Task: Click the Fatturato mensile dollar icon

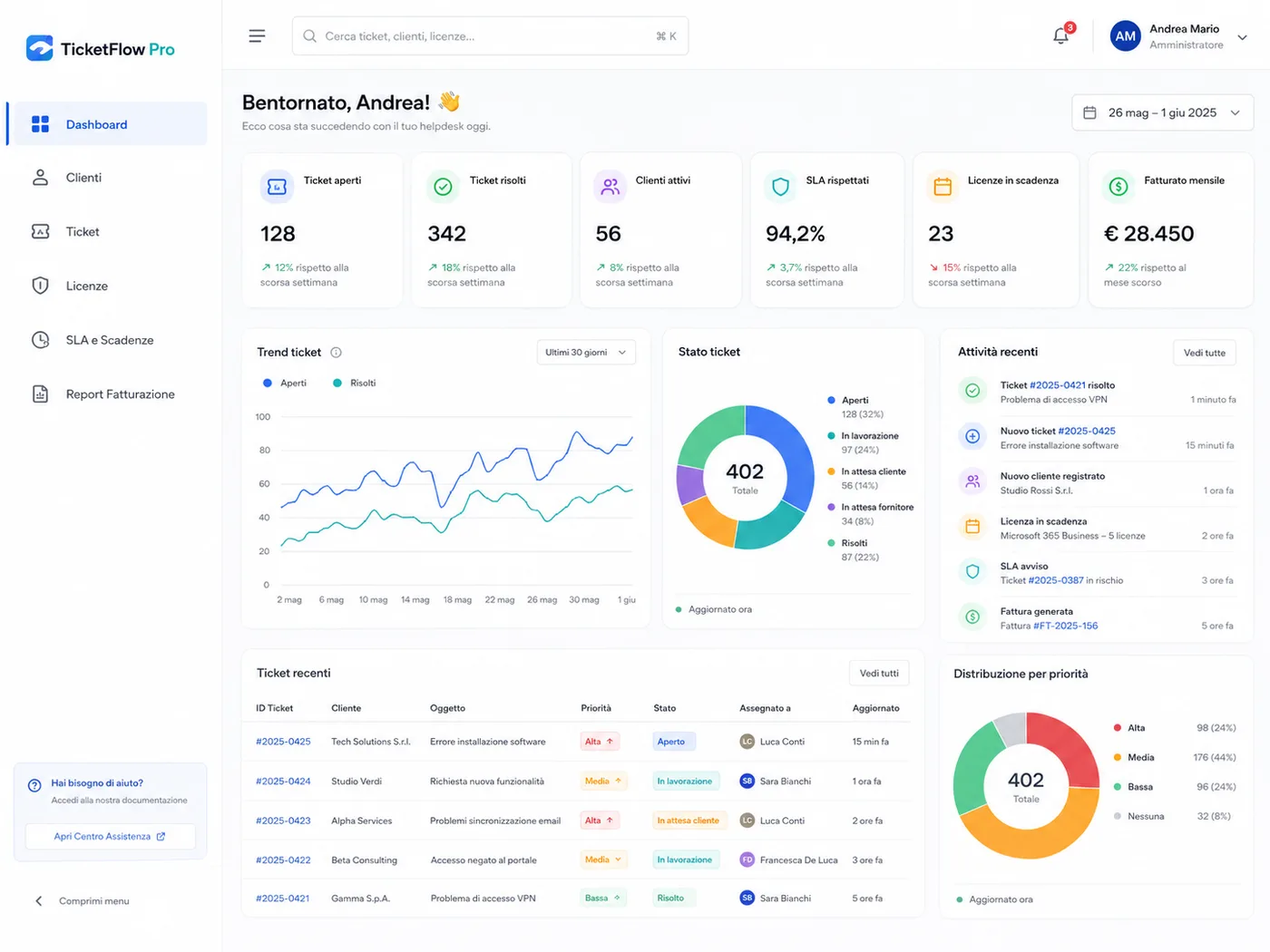Action: point(1119,187)
